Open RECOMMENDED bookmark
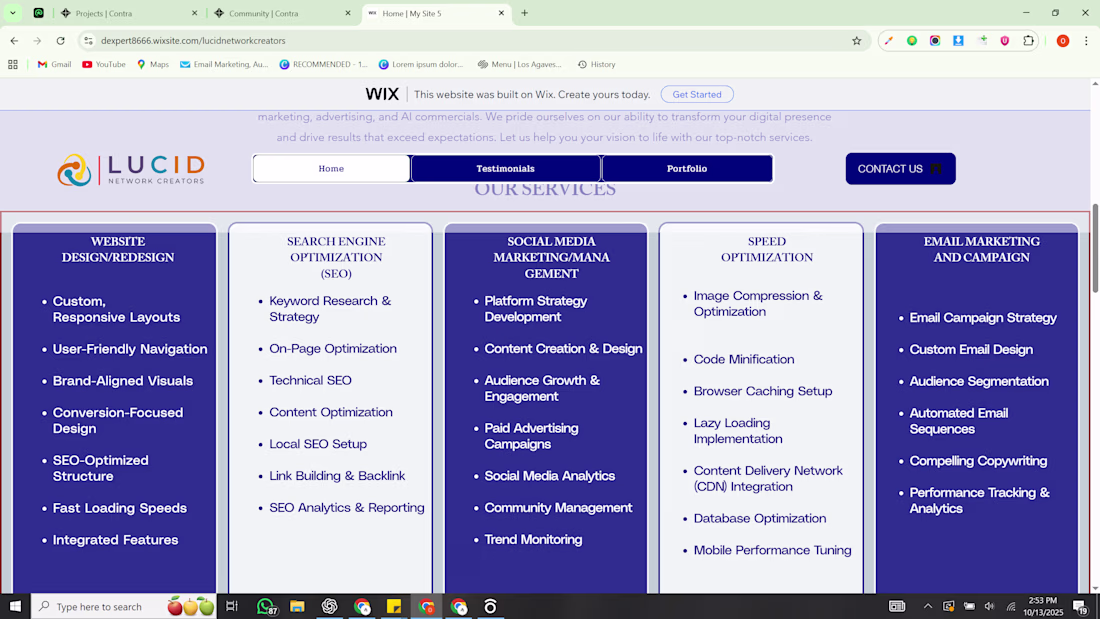 click(323, 65)
